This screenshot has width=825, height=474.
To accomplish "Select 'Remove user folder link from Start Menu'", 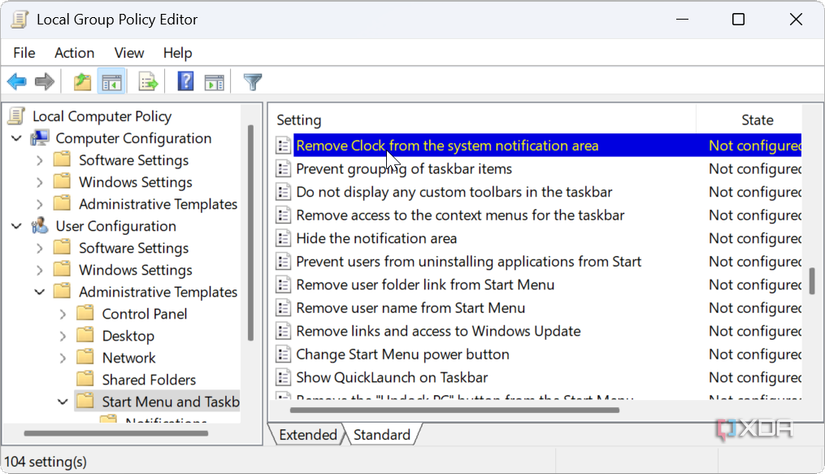I will point(425,285).
